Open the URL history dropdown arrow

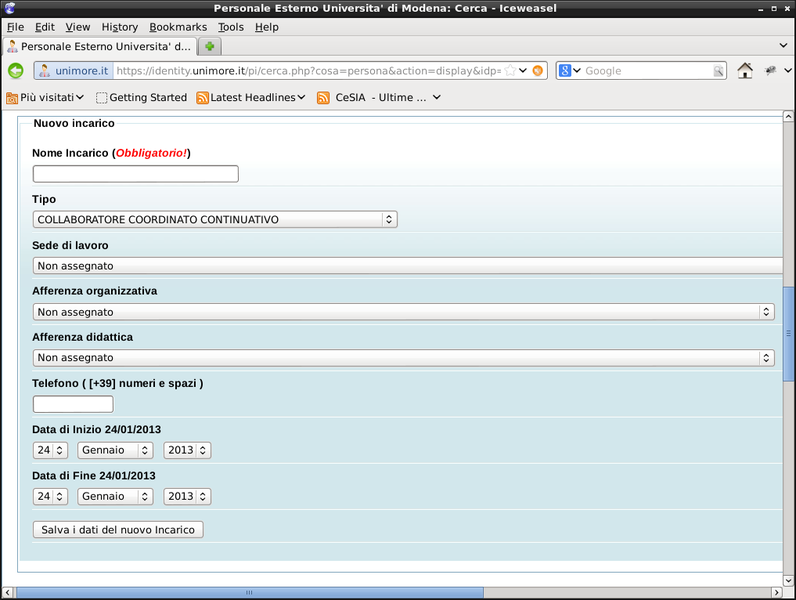(523, 71)
